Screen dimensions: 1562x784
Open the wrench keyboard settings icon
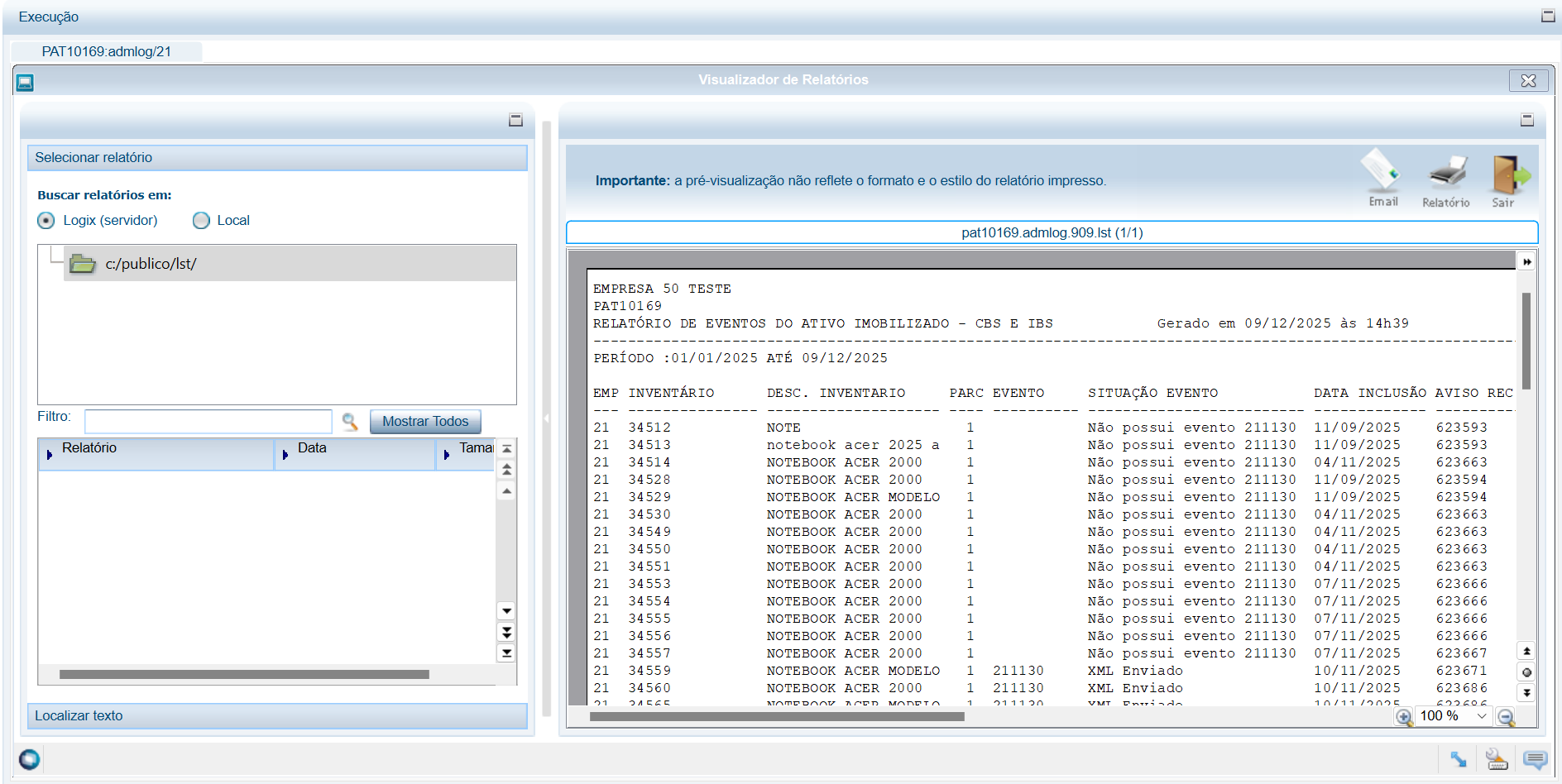point(1497,759)
